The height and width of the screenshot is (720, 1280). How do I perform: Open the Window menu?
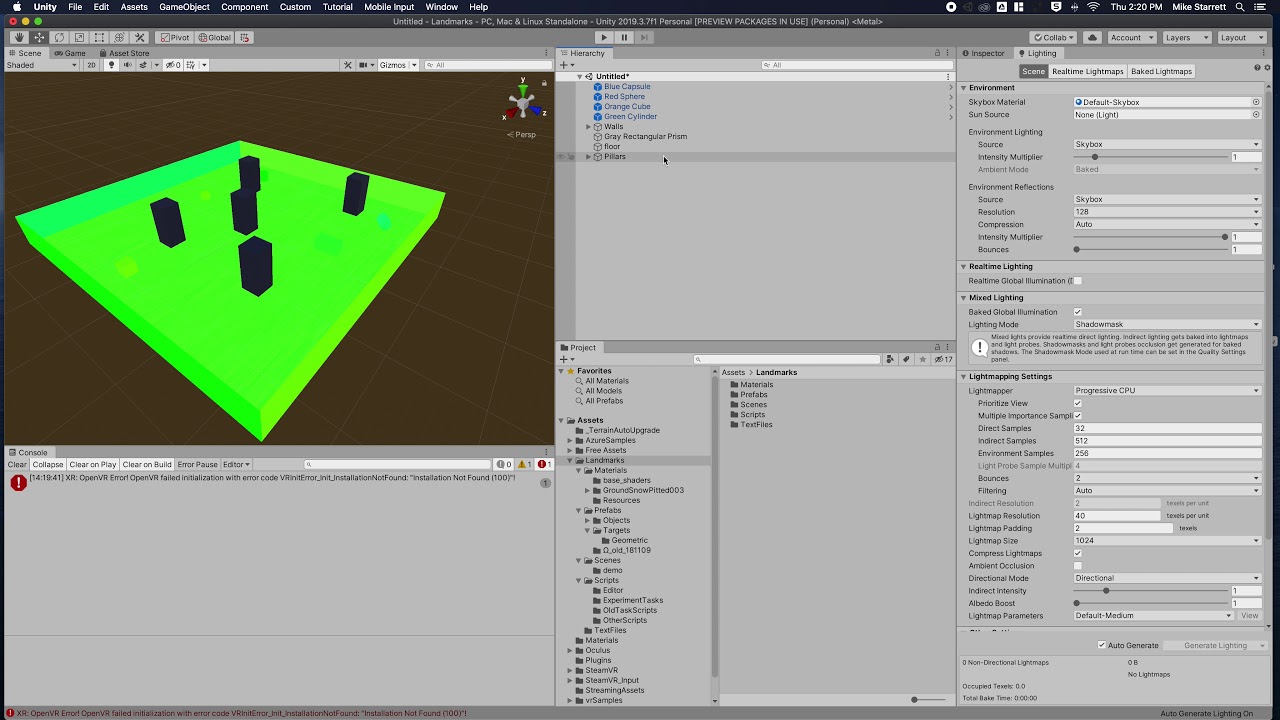click(442, 7)
